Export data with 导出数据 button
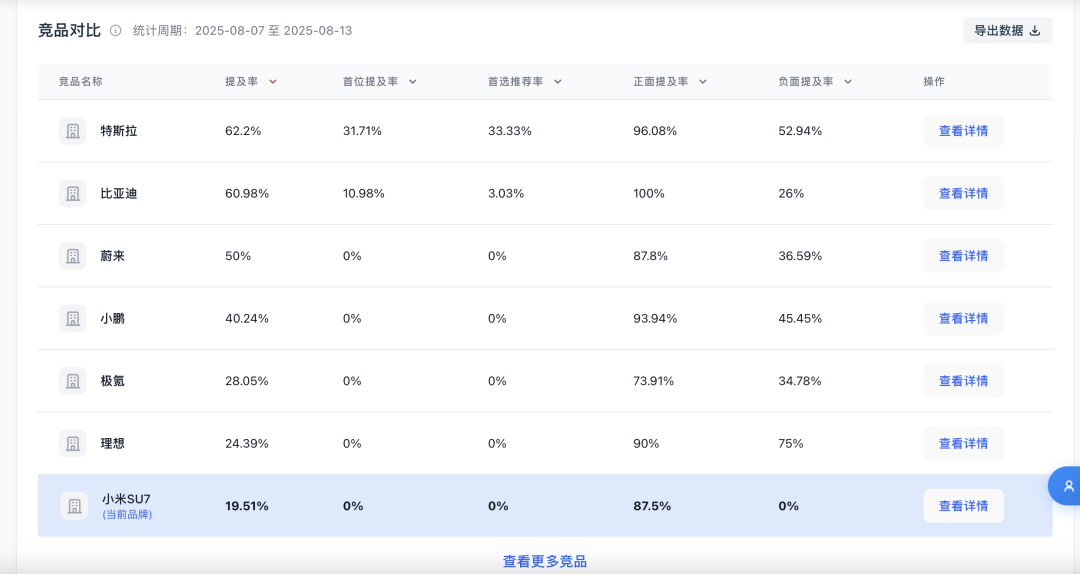Viewport: 1080px width, 574px height. pos(1007,31)
